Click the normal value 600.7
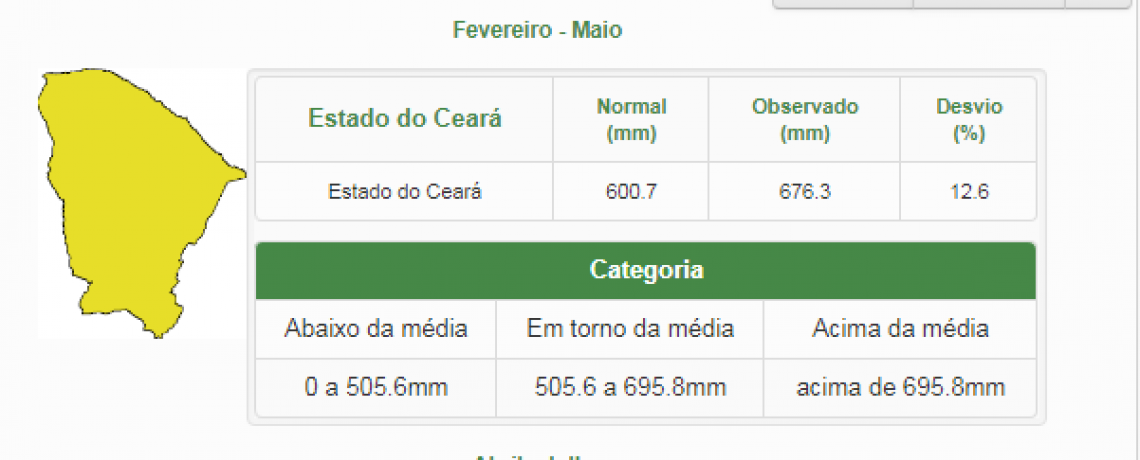The height and width of the screenshot is (460, 1140). (631, 191)
